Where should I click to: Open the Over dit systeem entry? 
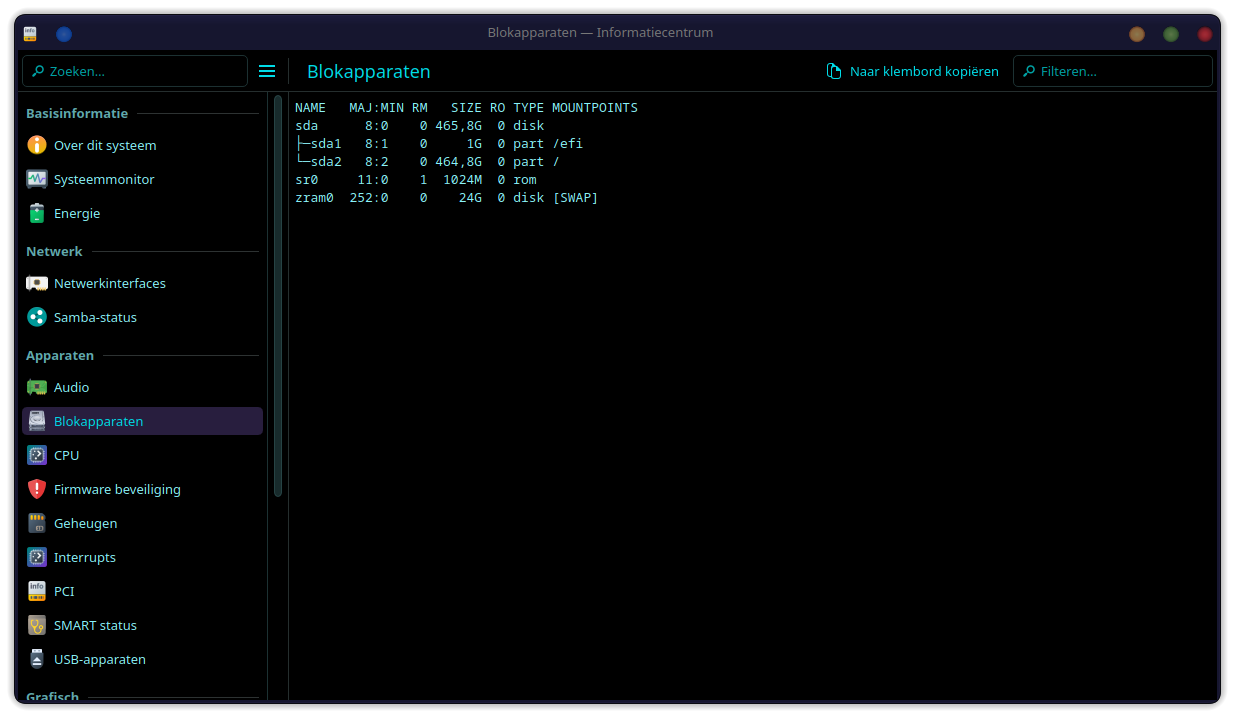coord(142,145)
